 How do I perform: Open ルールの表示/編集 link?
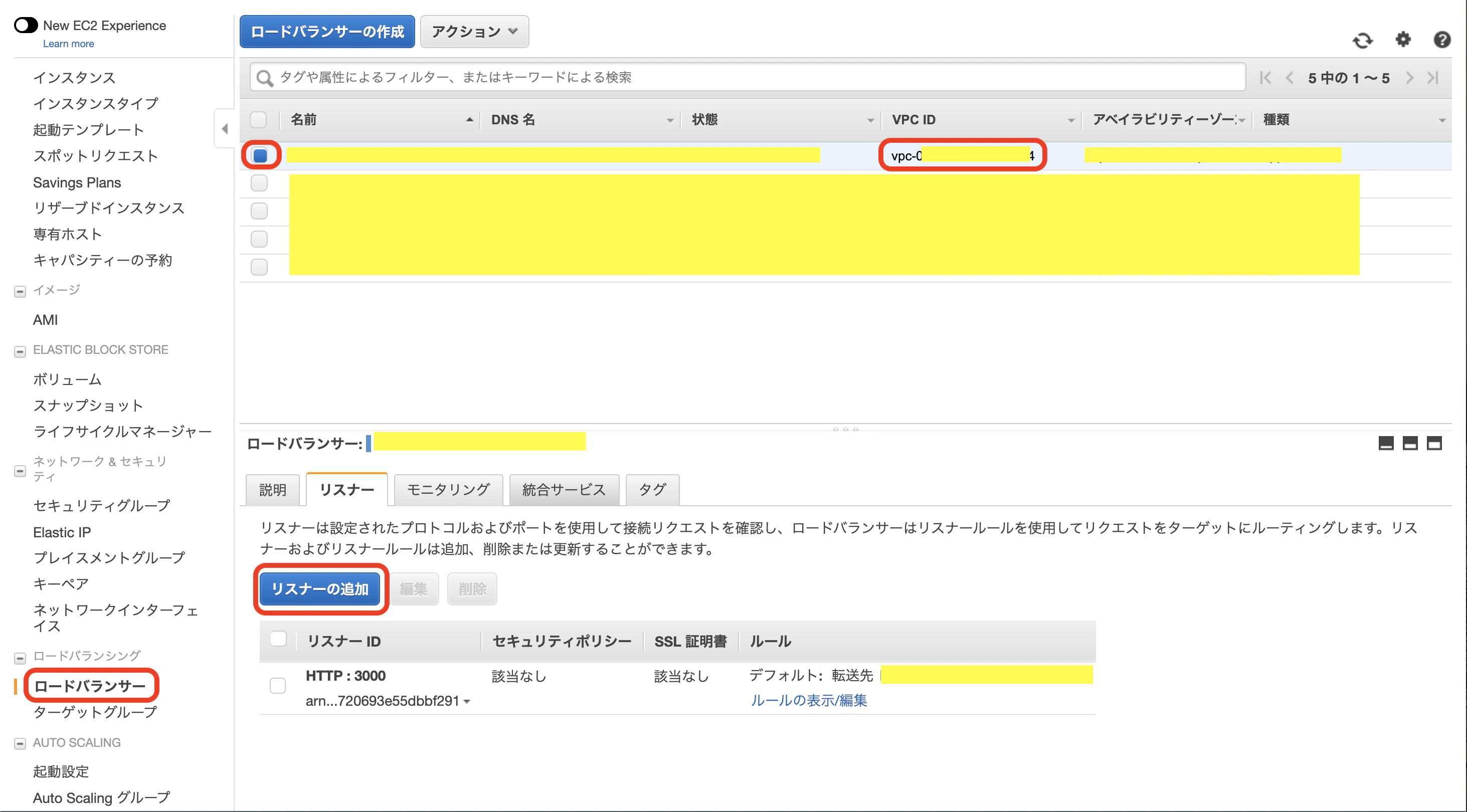(809, 700)
